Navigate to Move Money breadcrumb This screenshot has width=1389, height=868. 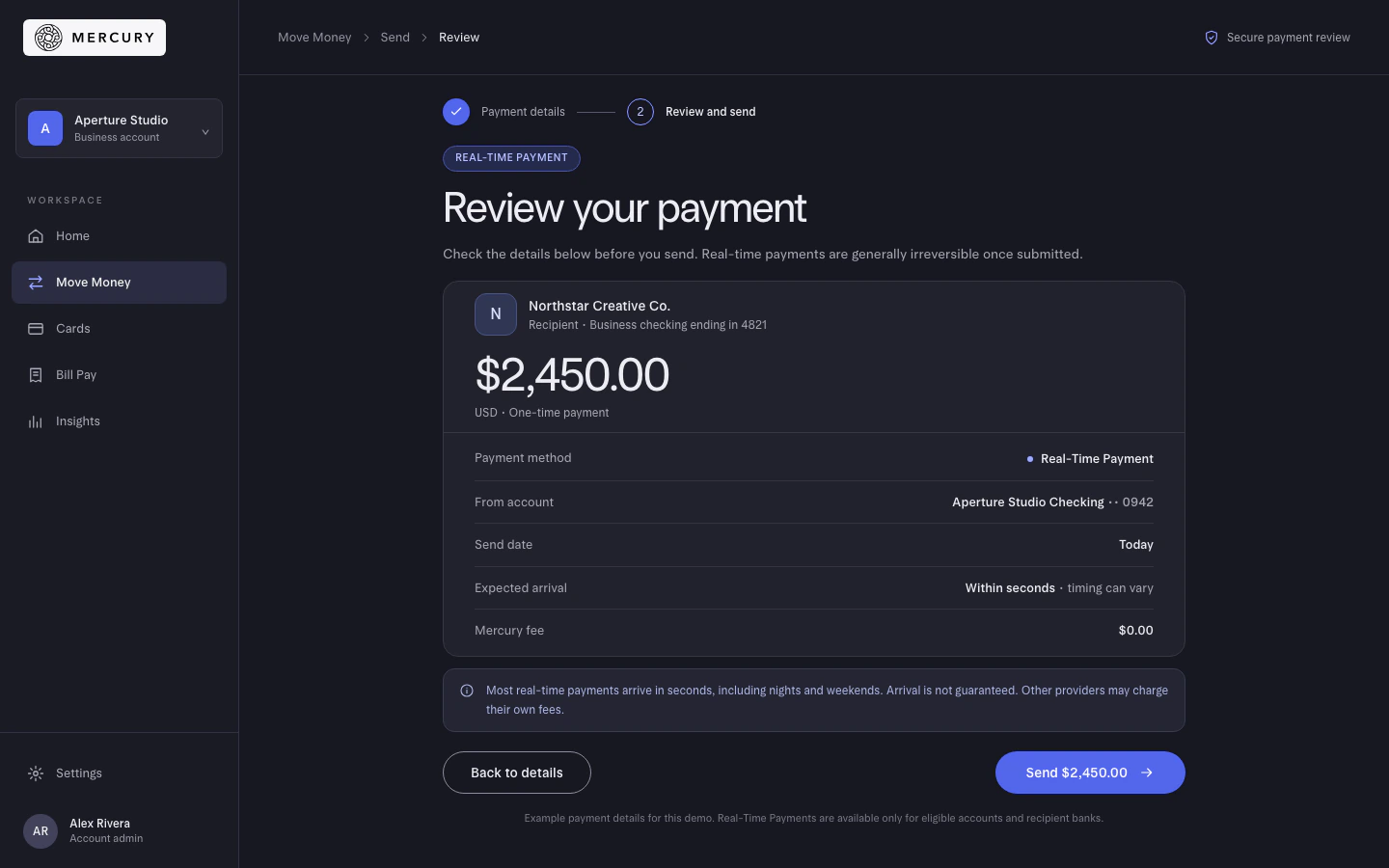[314, 38]
